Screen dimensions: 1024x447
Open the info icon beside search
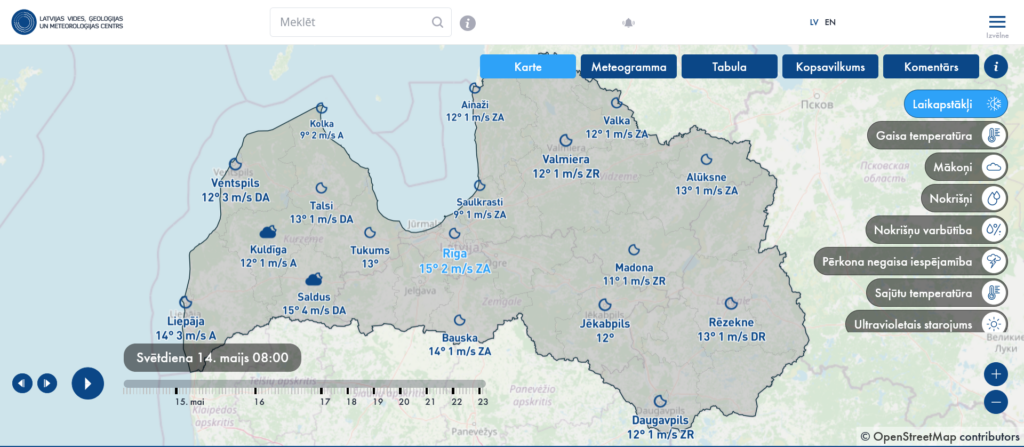tap(467, 23)
